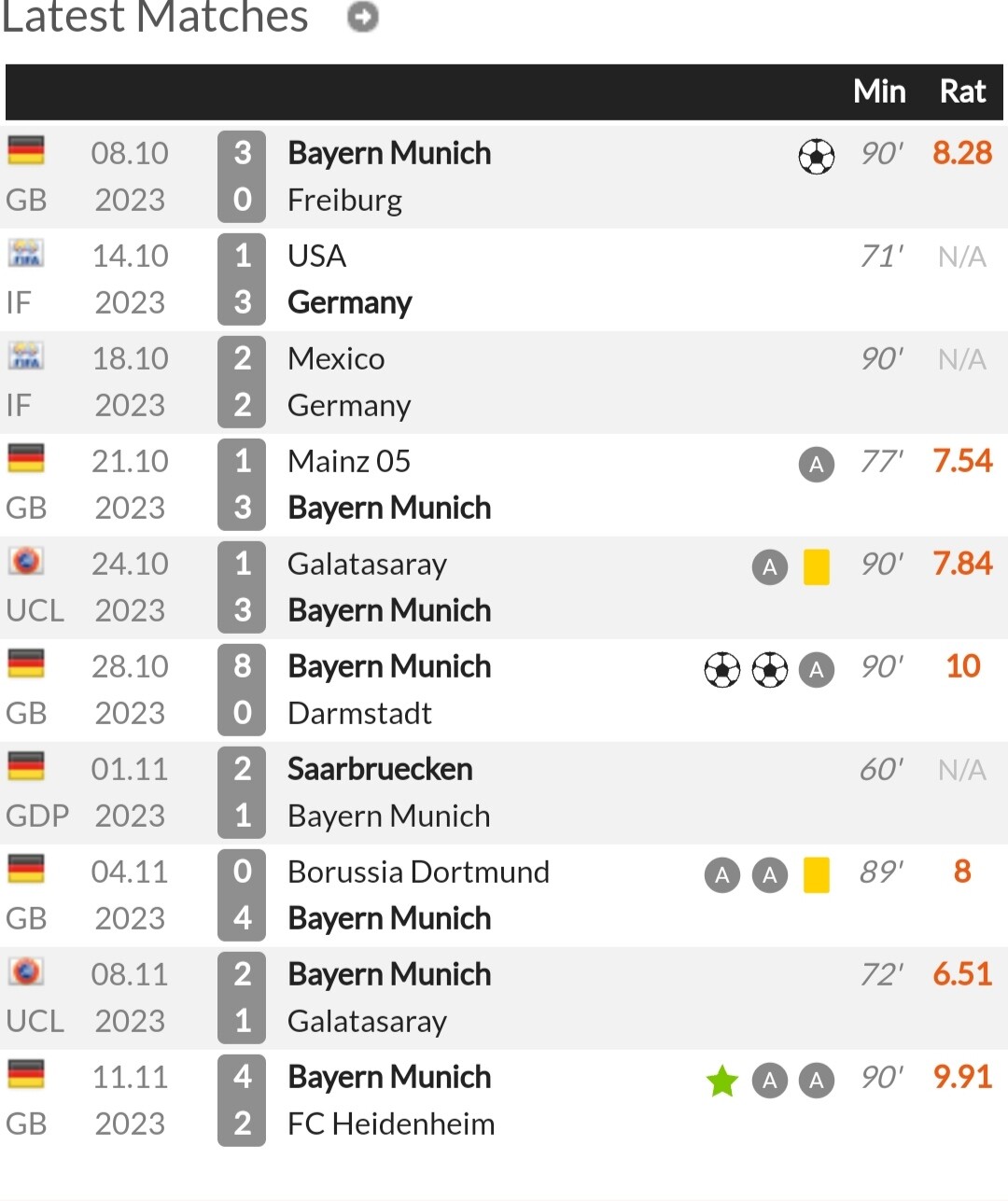Sort by the Rat column header
1008x1201 pixels.
pyautogui.click(x=962, y=91)
